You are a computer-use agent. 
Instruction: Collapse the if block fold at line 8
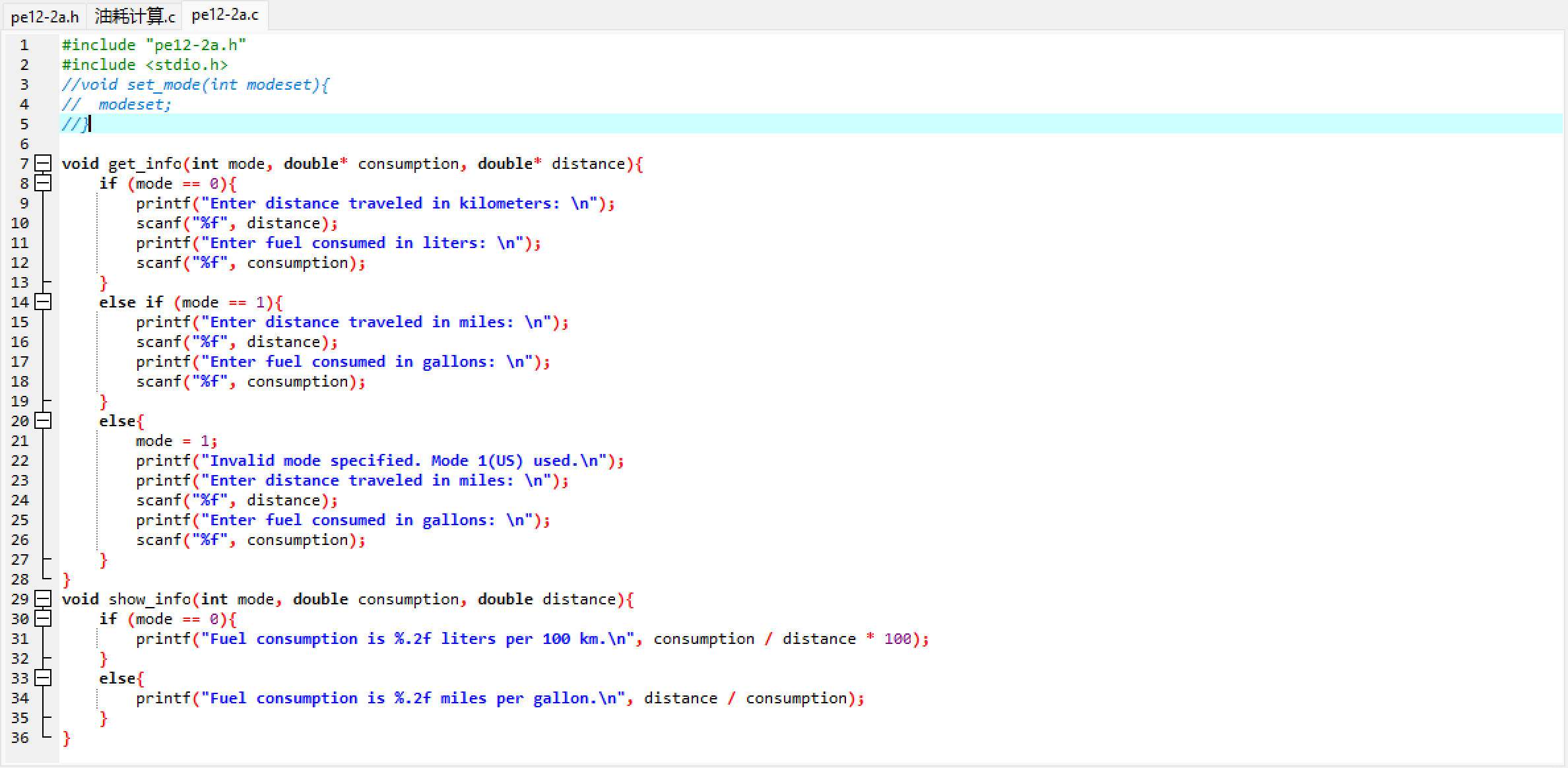(x=43, y=183)
